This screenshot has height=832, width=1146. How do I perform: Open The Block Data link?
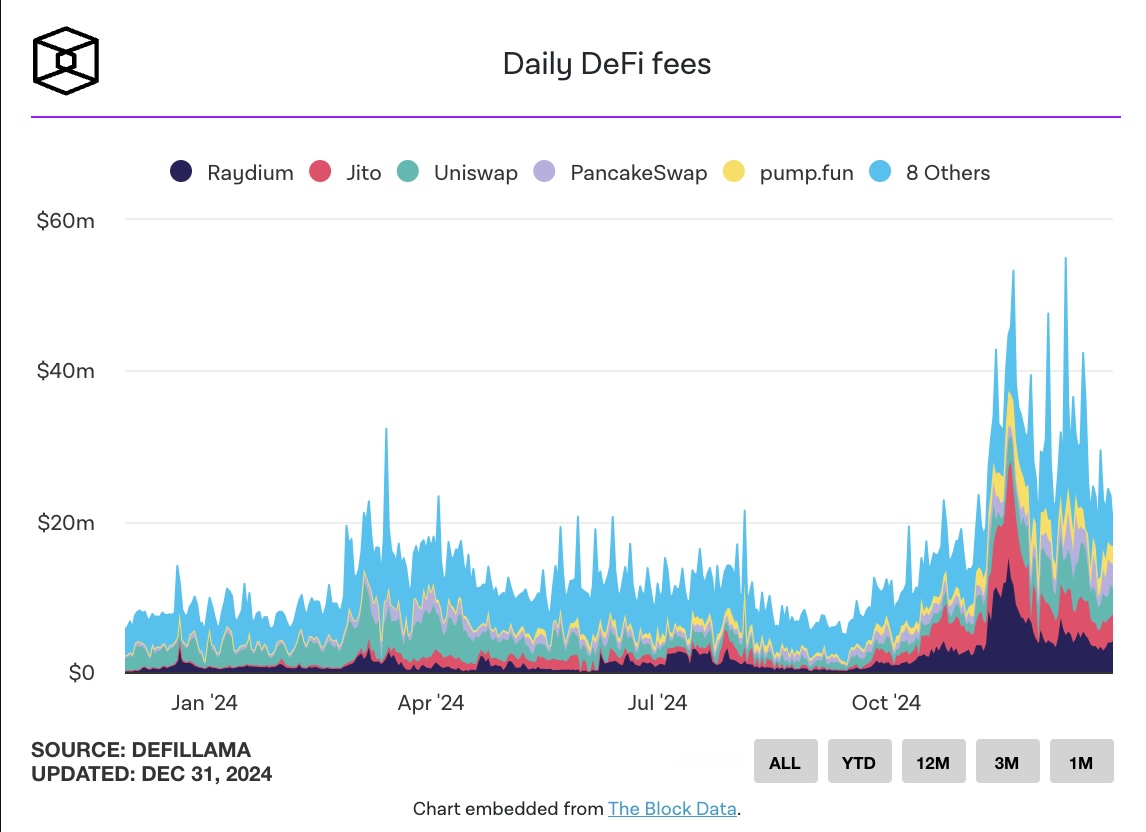pos(672,809)
